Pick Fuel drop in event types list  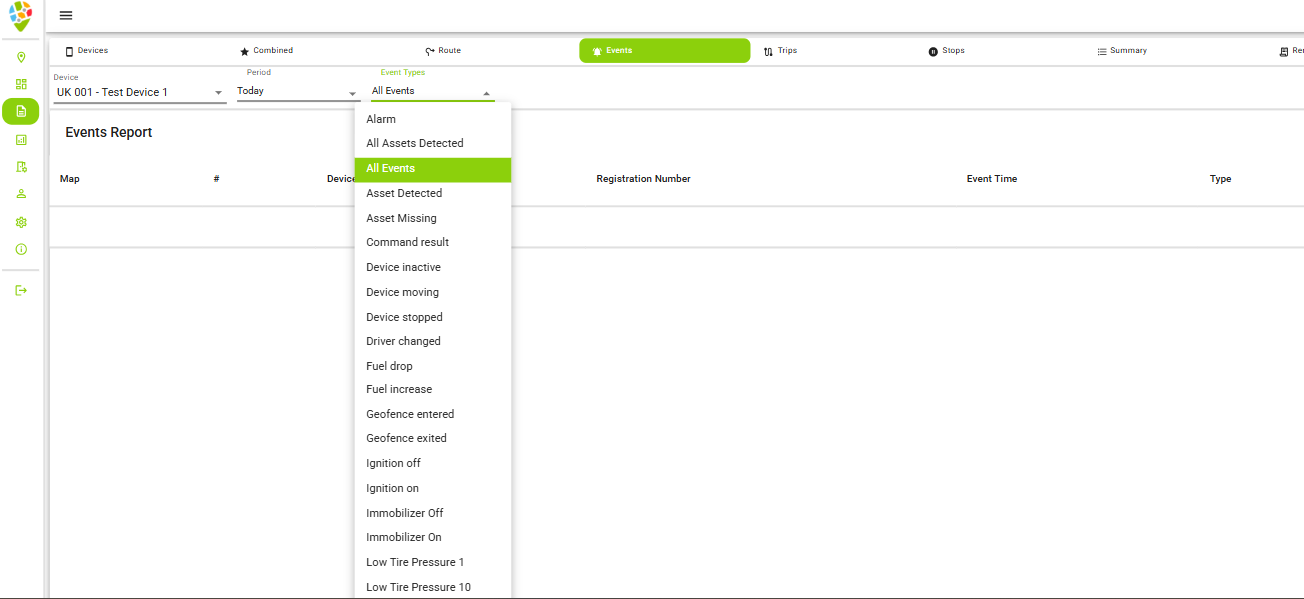point(389,366)
